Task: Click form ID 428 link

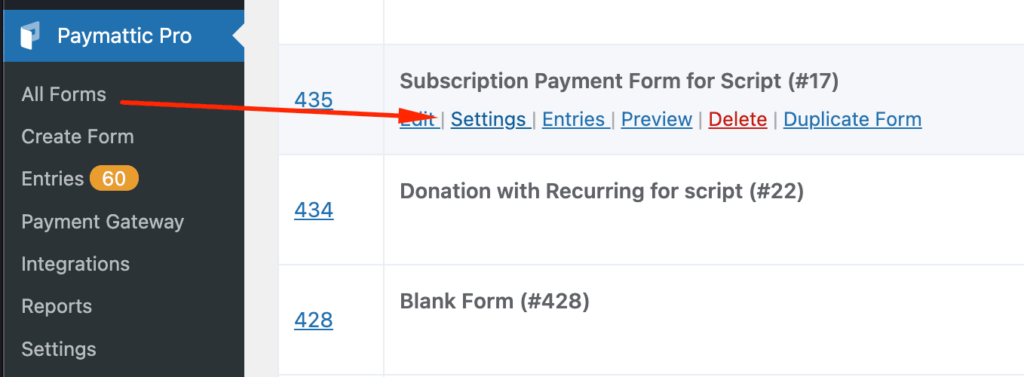Action: click(x=313, y=321)
